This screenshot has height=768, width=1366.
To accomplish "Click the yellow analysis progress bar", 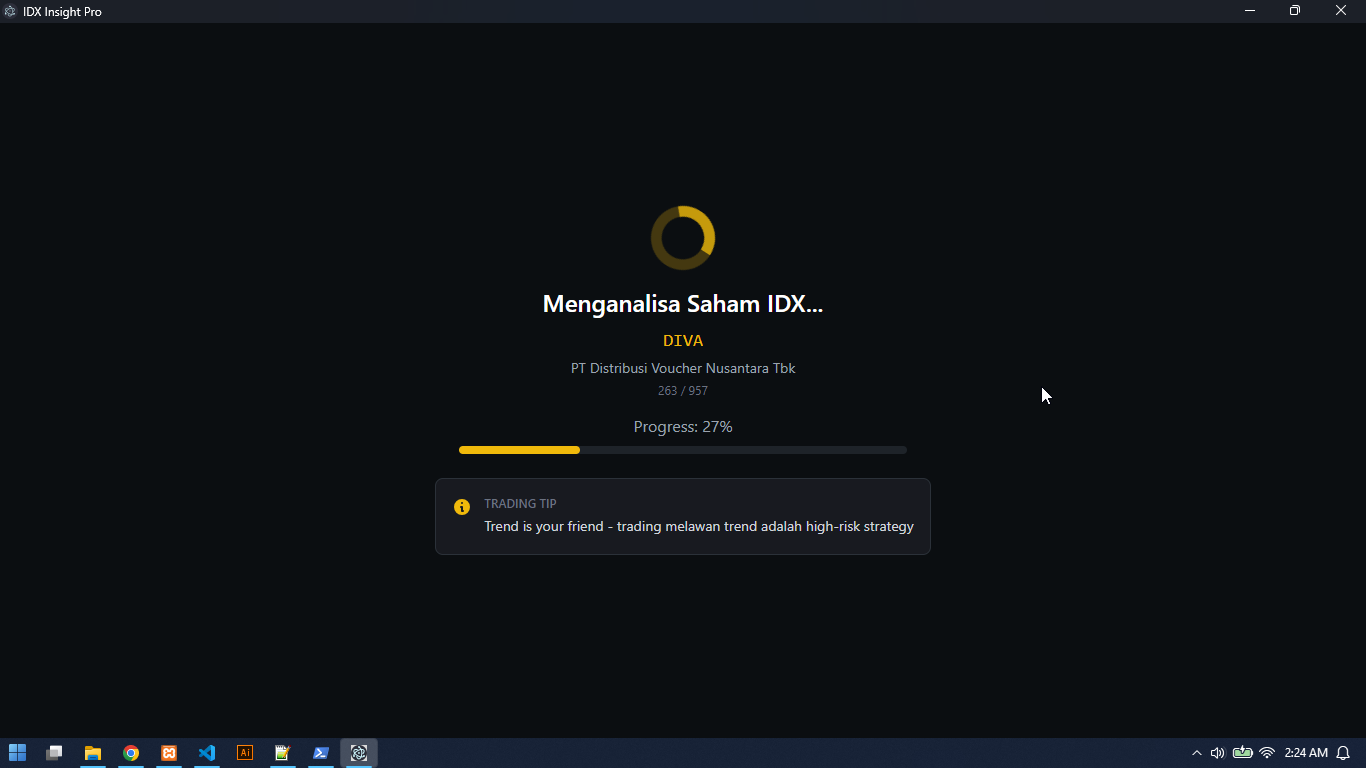I will click(x=683, y=450).
